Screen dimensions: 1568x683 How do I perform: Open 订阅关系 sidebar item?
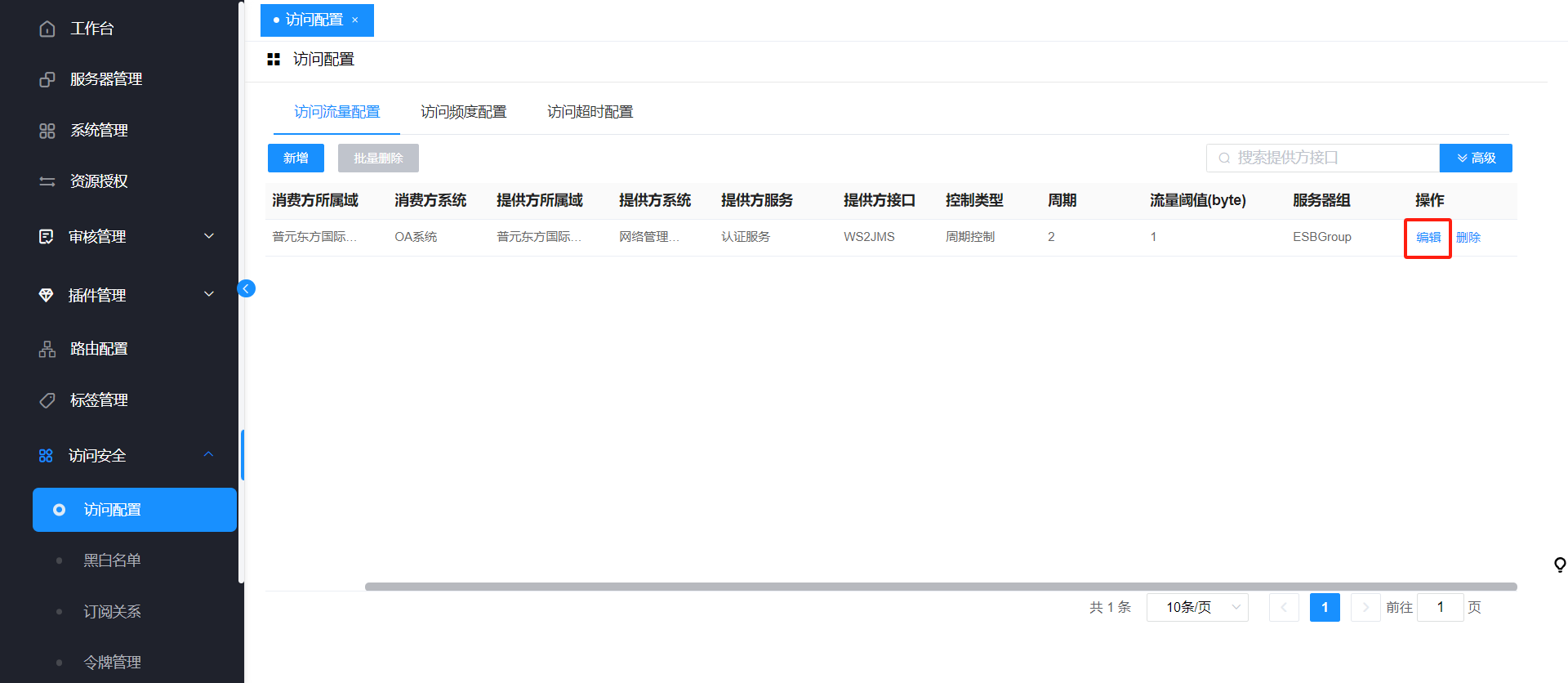(112, 612)
